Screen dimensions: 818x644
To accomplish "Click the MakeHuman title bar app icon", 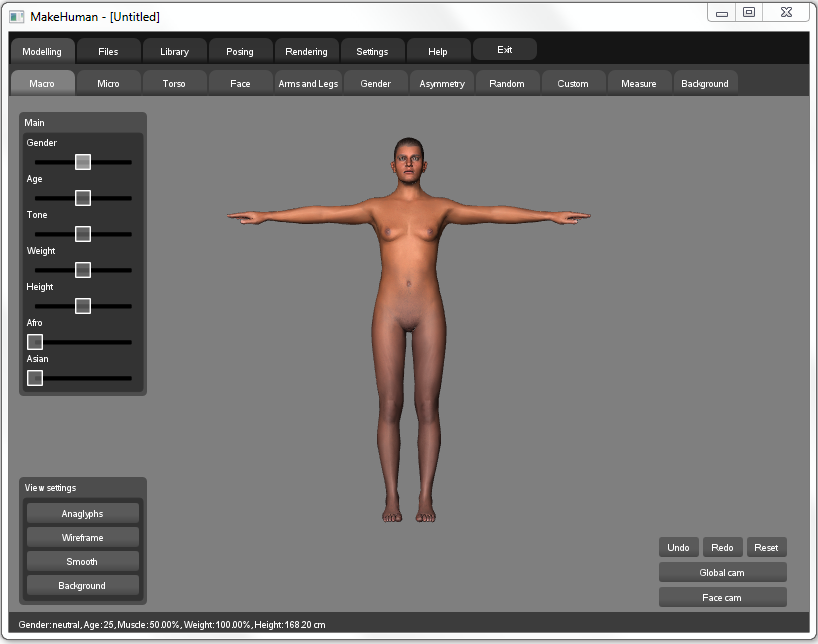I will 17,16.
